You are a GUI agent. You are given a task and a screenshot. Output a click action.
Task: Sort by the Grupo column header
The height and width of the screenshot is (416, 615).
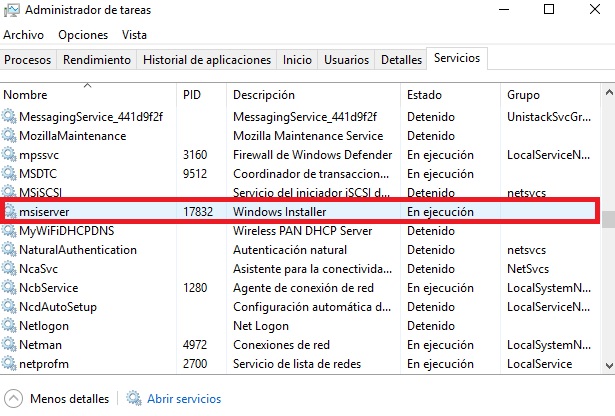point(550,94)
